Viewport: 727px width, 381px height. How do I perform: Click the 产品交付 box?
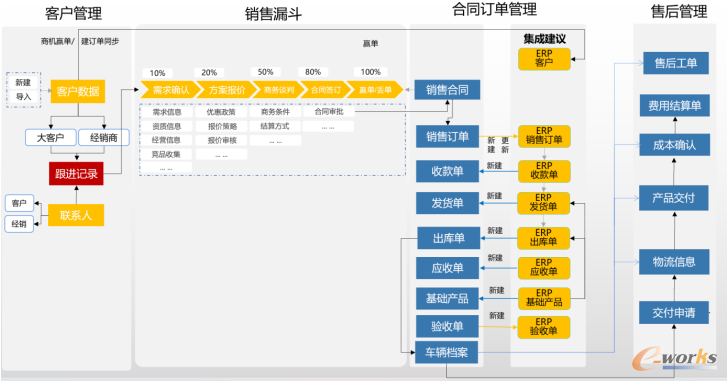[x=674, y=198]
